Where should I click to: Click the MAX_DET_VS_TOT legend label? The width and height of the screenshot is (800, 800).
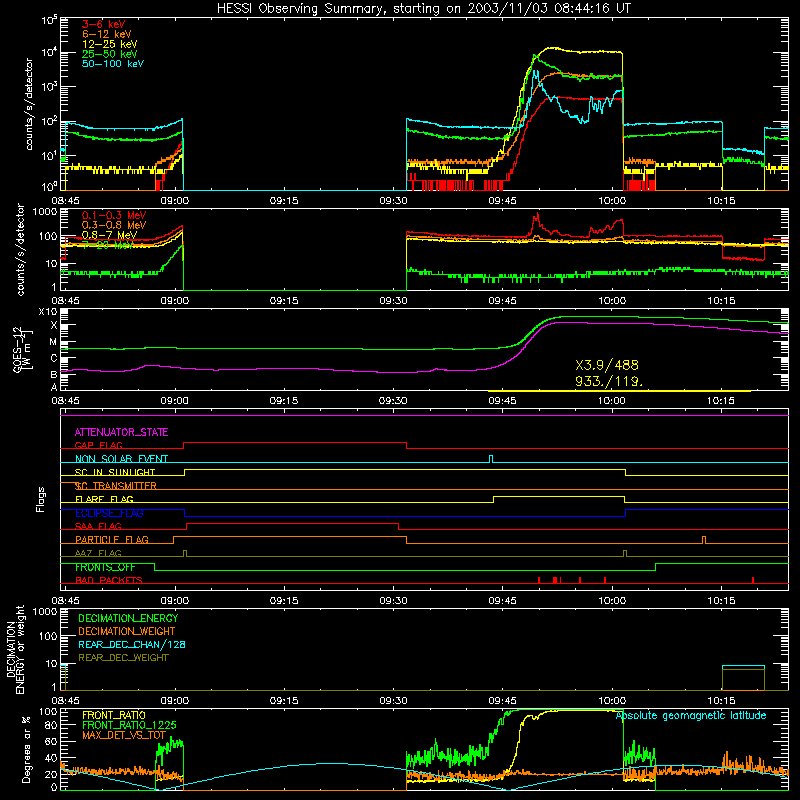click(124, 735)
